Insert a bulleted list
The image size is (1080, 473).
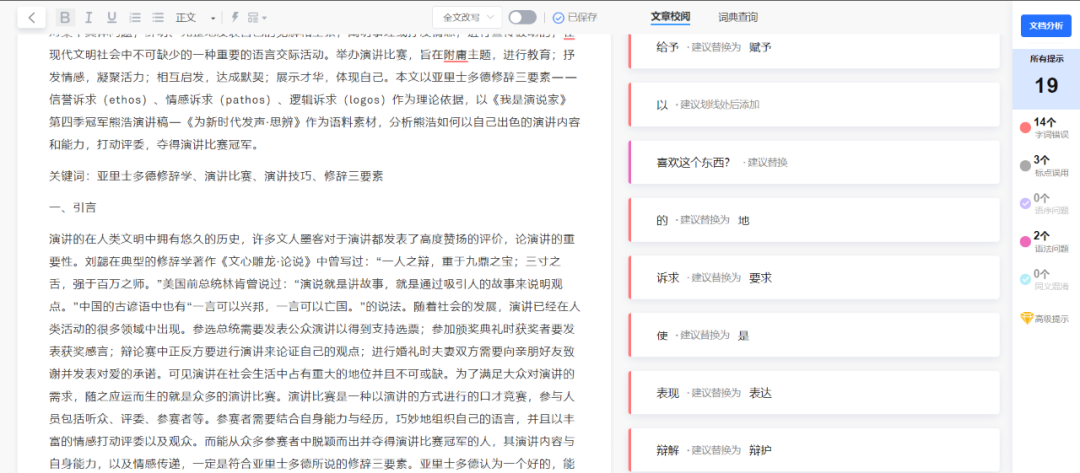158,17
